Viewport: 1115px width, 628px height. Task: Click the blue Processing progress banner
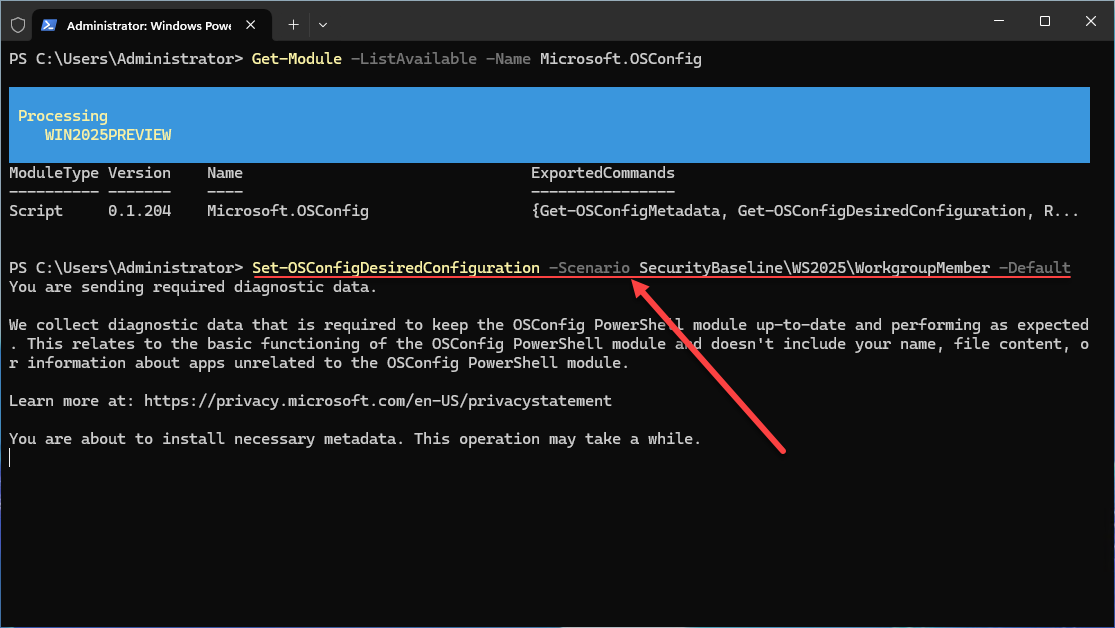pyautogui.click(x=548, y=125)
